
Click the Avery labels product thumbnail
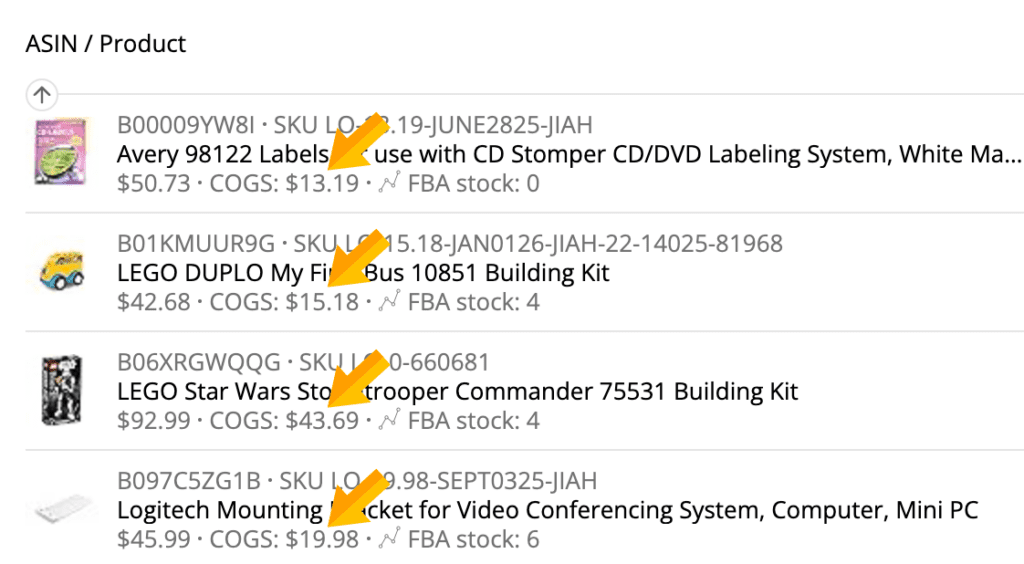(x=62, y=153)
